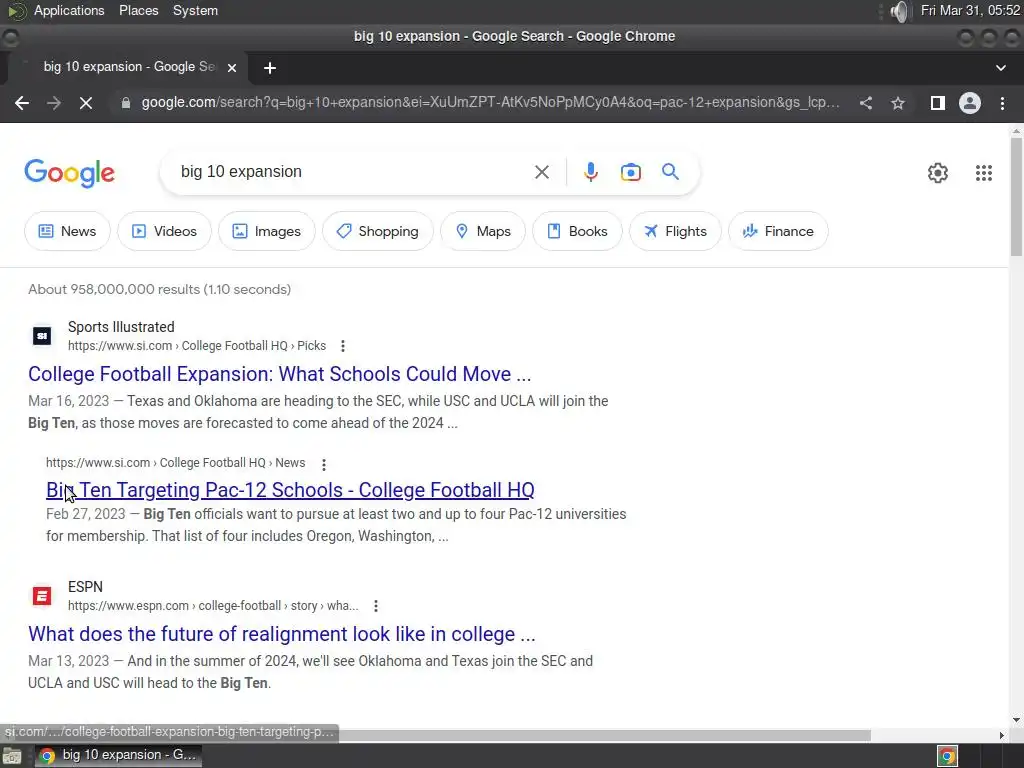Filter results by Videos
The height and width of the screenshot is (768, 1024).
click(164, 231)
